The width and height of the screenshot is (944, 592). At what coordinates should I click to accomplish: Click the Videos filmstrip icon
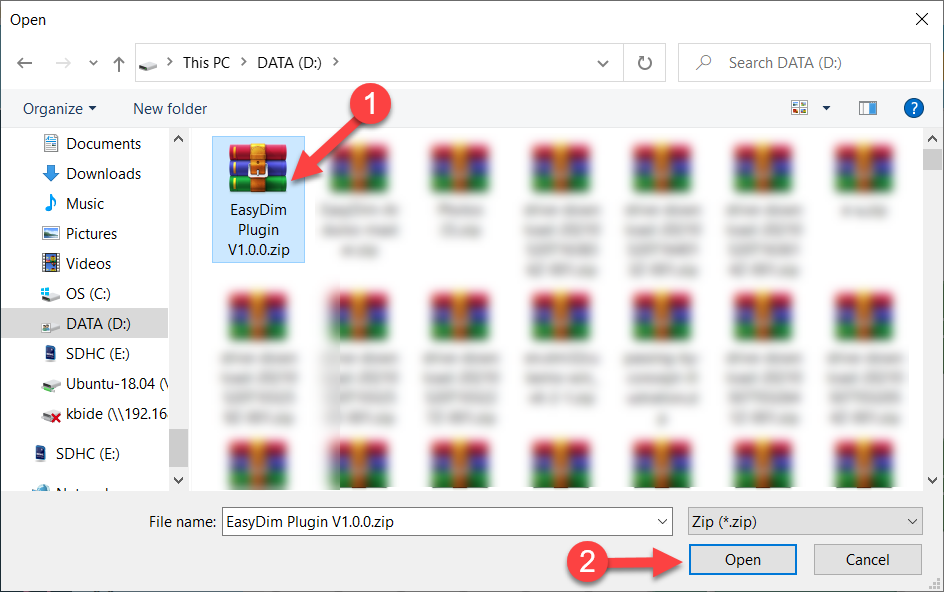(51, 263)
